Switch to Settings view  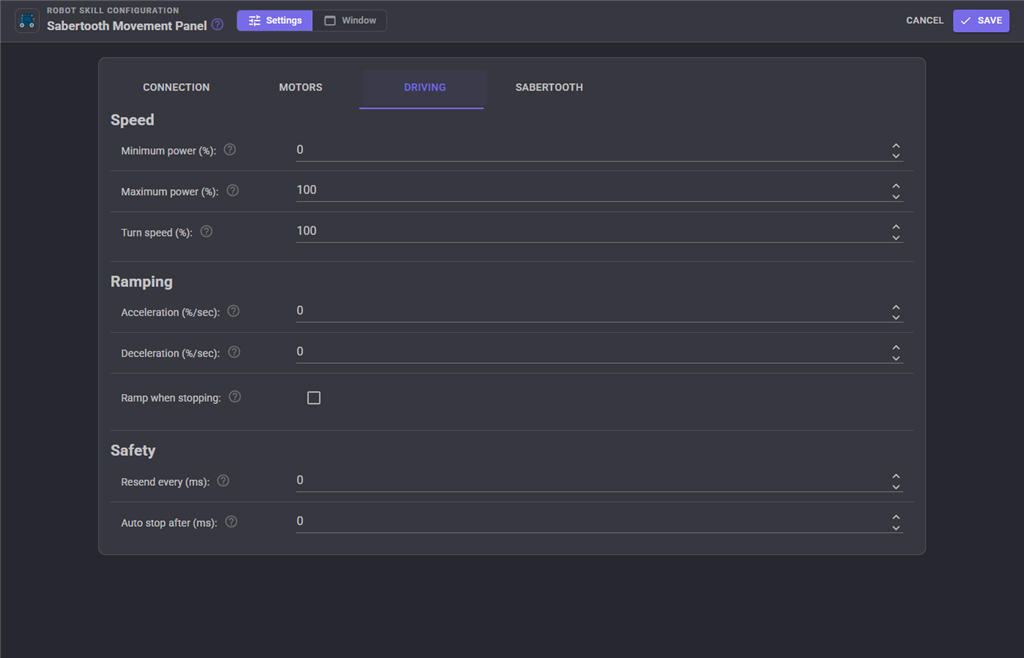(275, 21)
